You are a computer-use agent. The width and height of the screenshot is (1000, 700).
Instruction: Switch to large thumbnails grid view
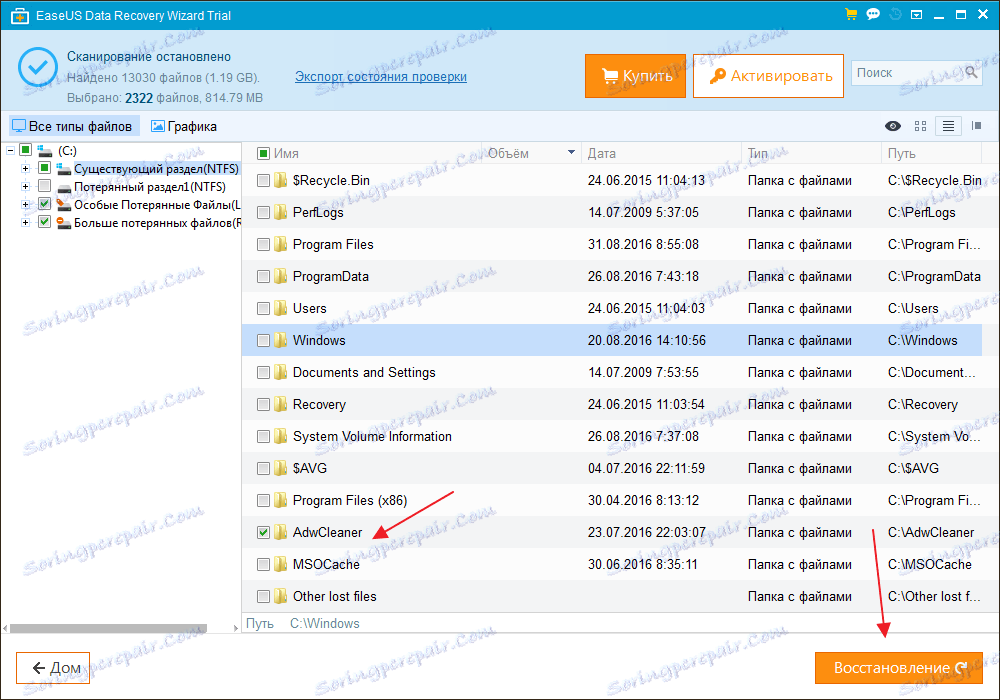920,126
